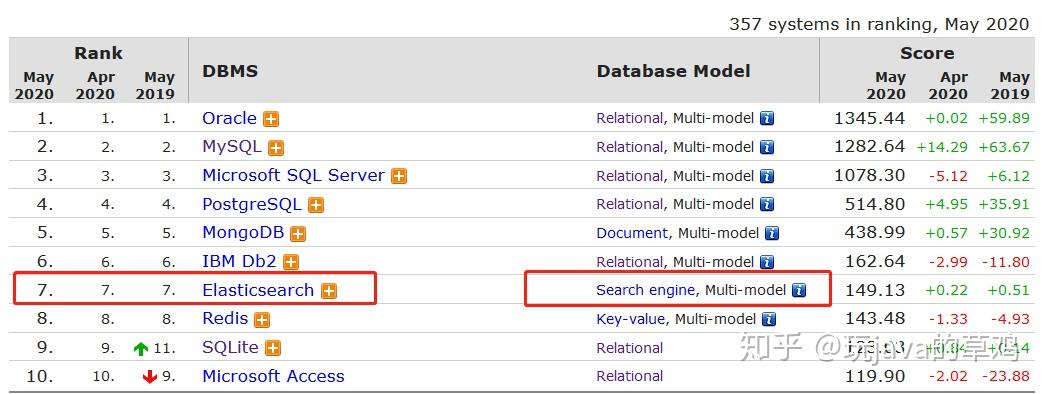1047x394 pixels.
Task: Open the Microsoft Access link
Action: (273, 376)
